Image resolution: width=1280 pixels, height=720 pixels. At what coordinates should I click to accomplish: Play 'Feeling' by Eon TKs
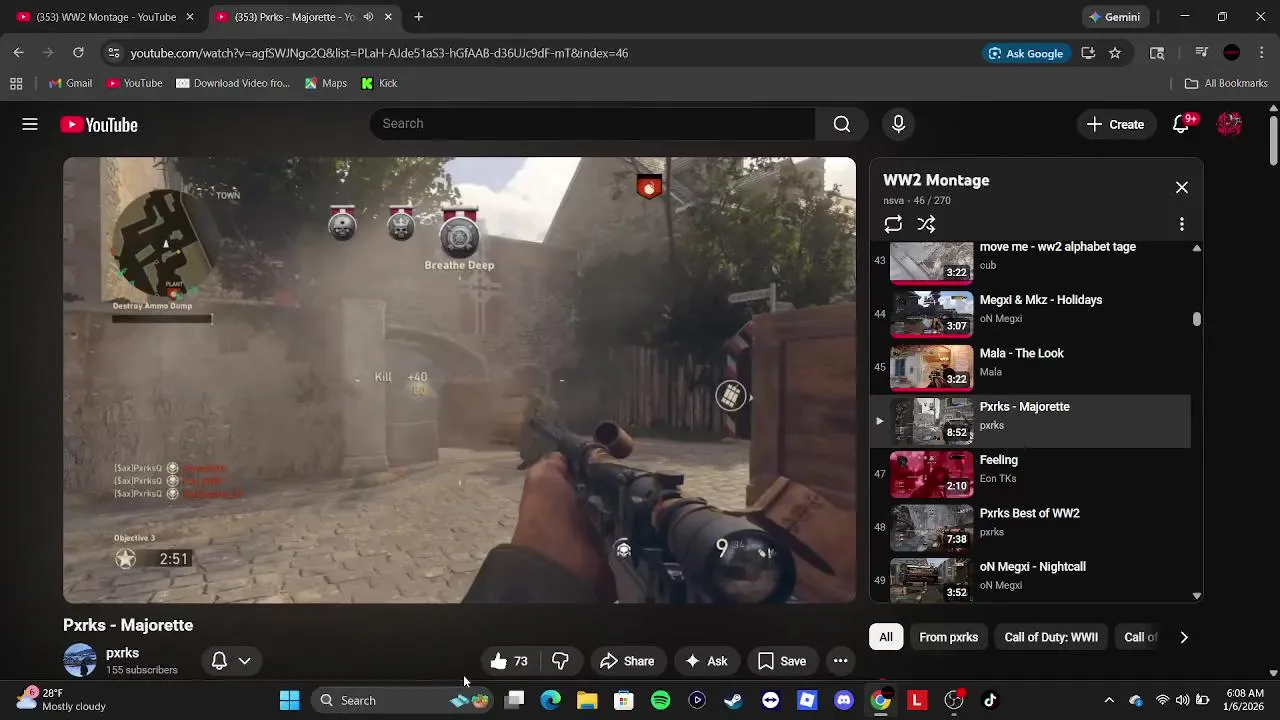coord(1031,474)
